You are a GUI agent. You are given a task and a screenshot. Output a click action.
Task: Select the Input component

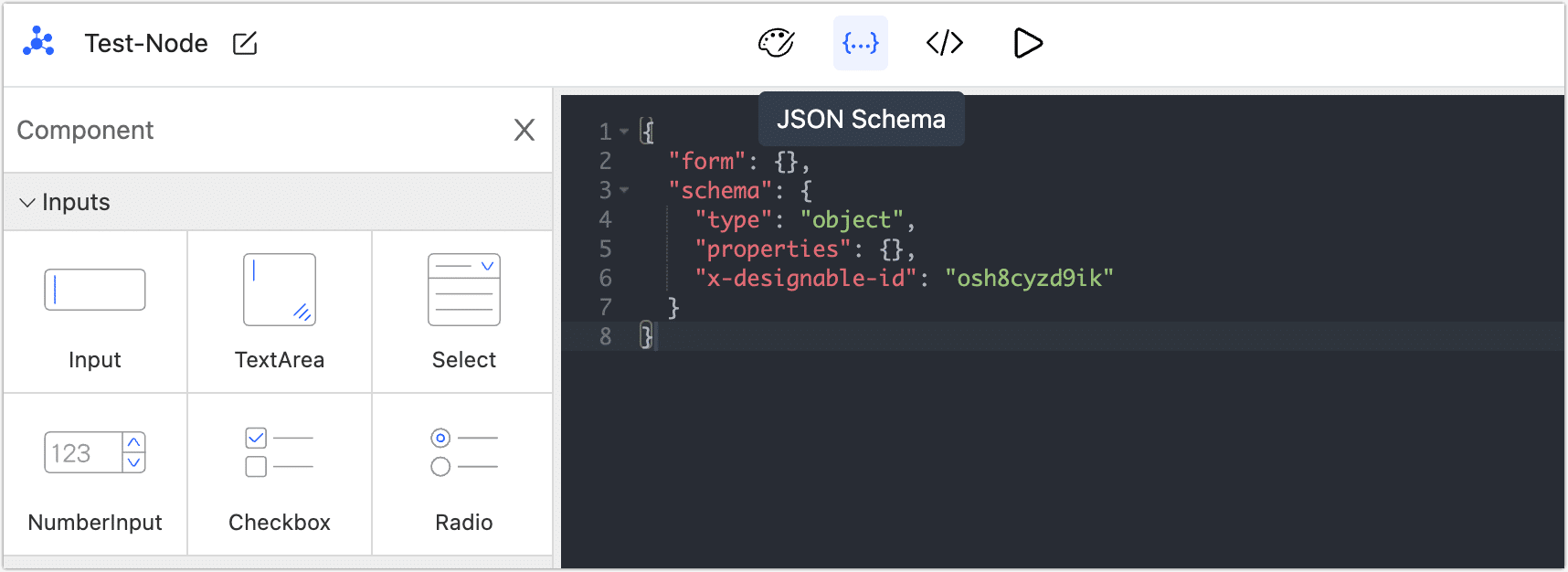point(95,312)
